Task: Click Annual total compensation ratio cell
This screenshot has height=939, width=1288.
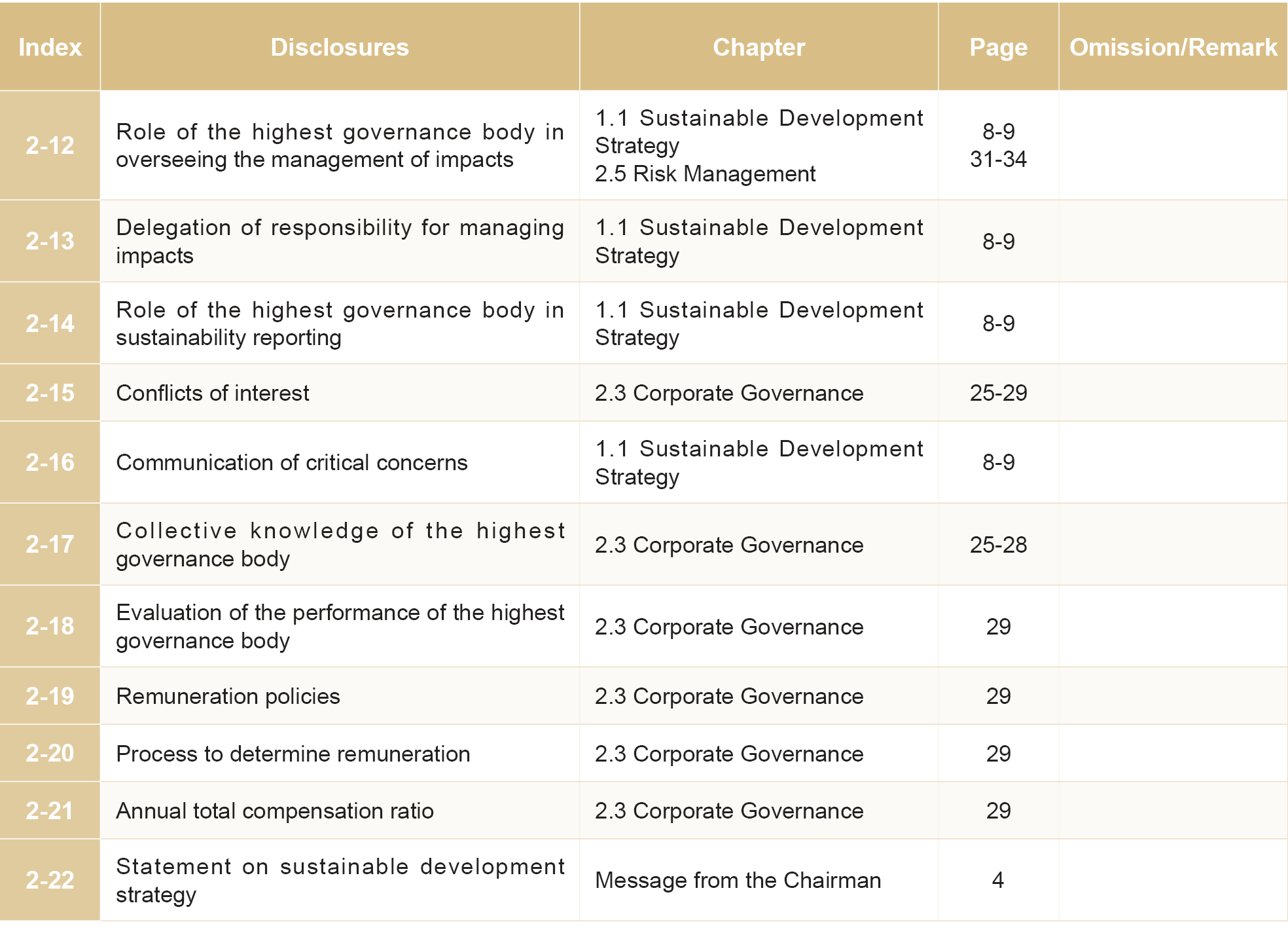Action: click(x=275, y=811)
